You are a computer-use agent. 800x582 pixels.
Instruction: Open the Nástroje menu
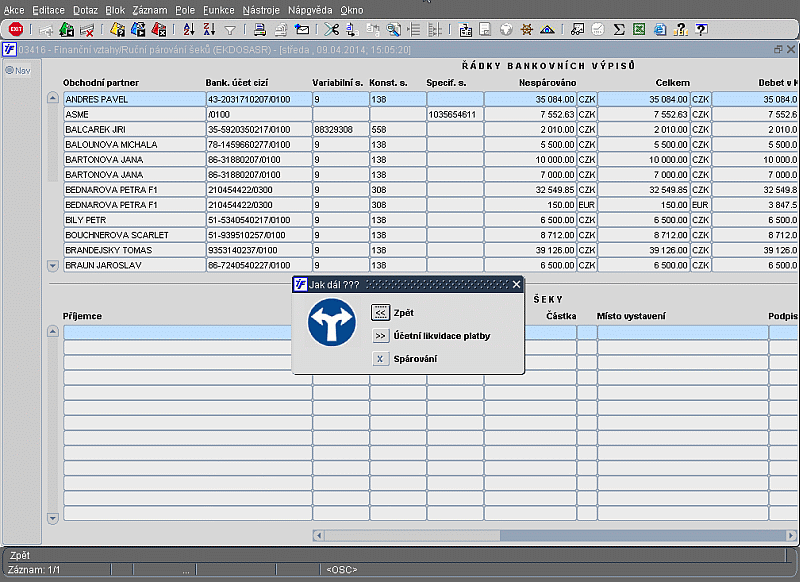click(260, 9)
